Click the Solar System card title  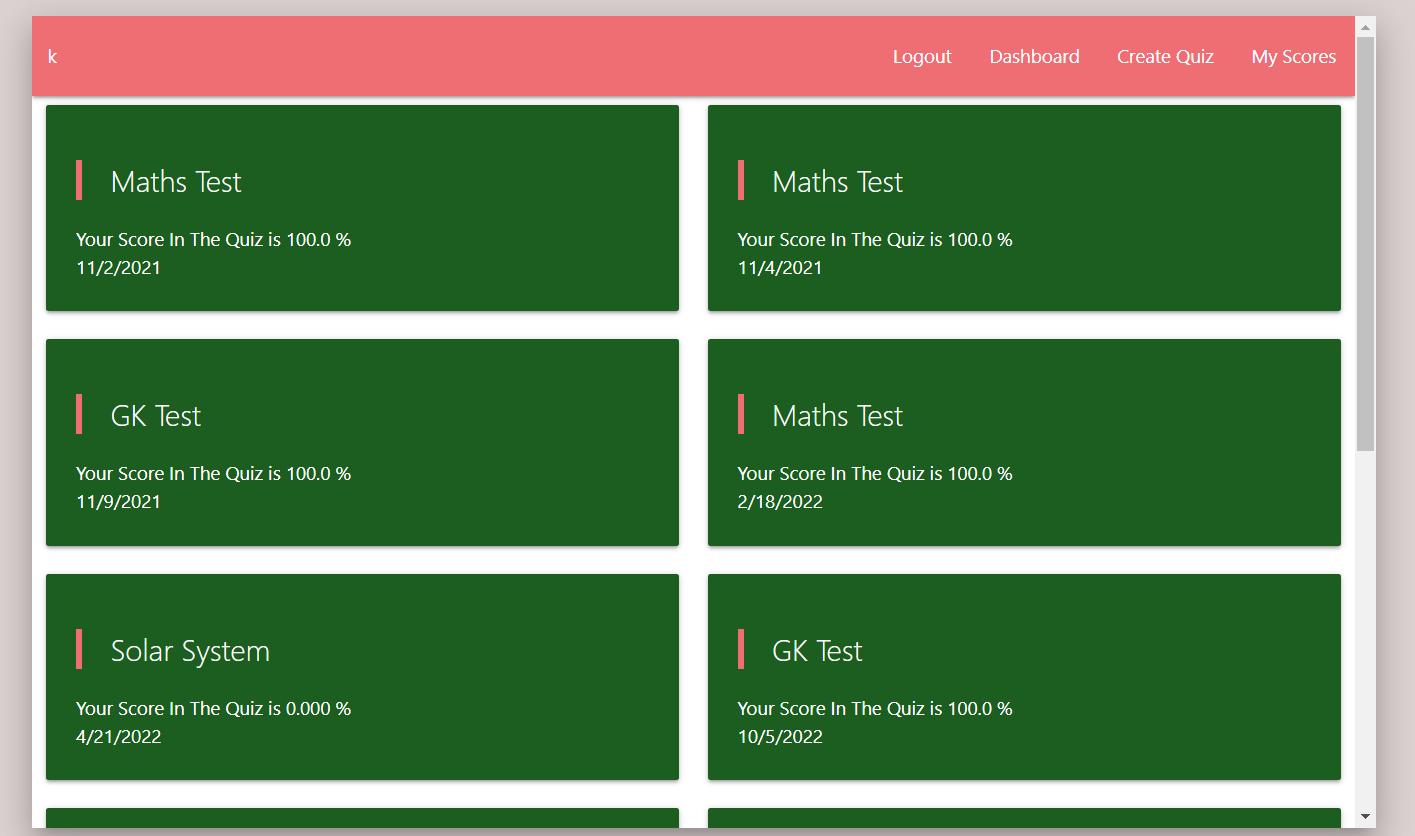(190, 651)
